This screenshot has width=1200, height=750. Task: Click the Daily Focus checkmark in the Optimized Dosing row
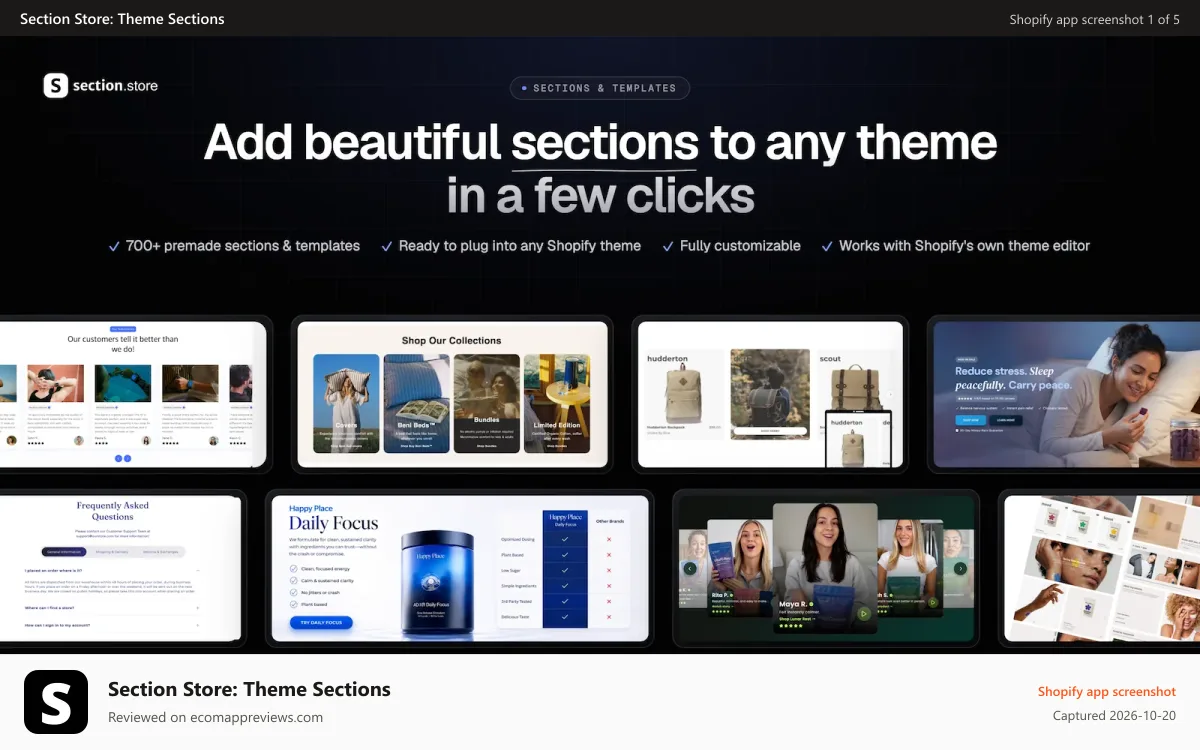coord(565,539)
